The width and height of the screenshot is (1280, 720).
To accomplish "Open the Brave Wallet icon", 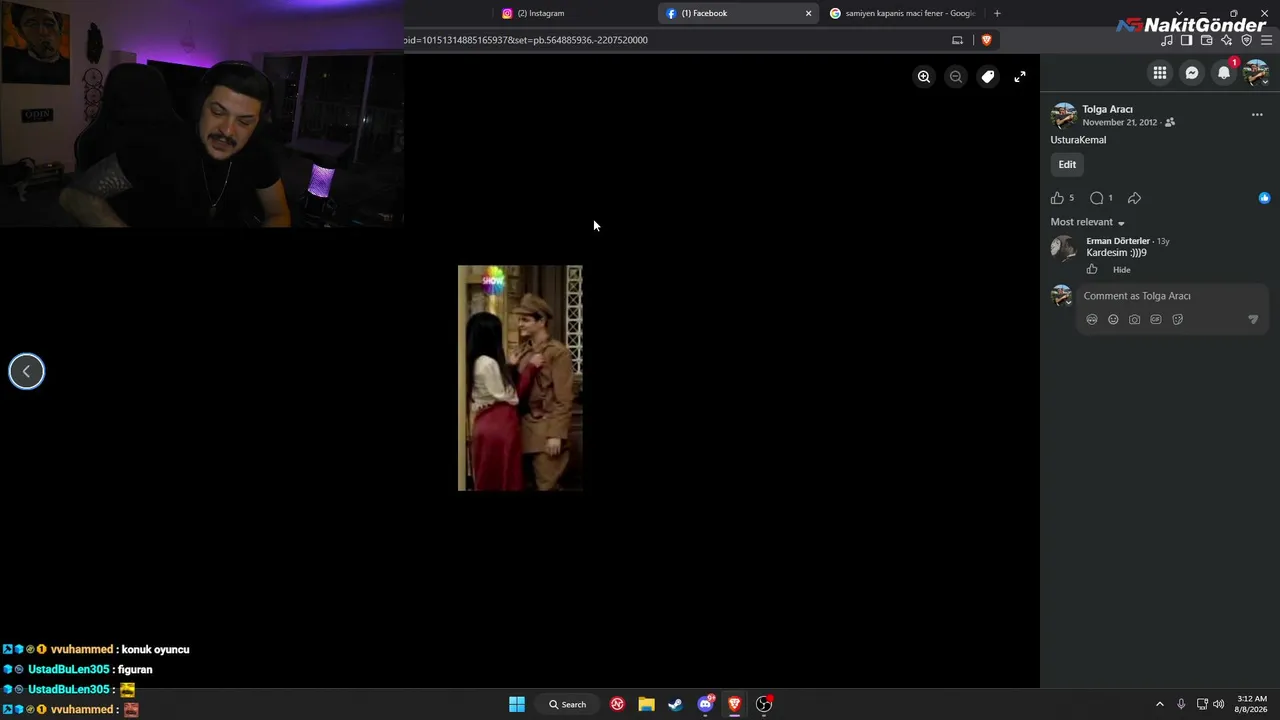I will (x=1206, y=40).
